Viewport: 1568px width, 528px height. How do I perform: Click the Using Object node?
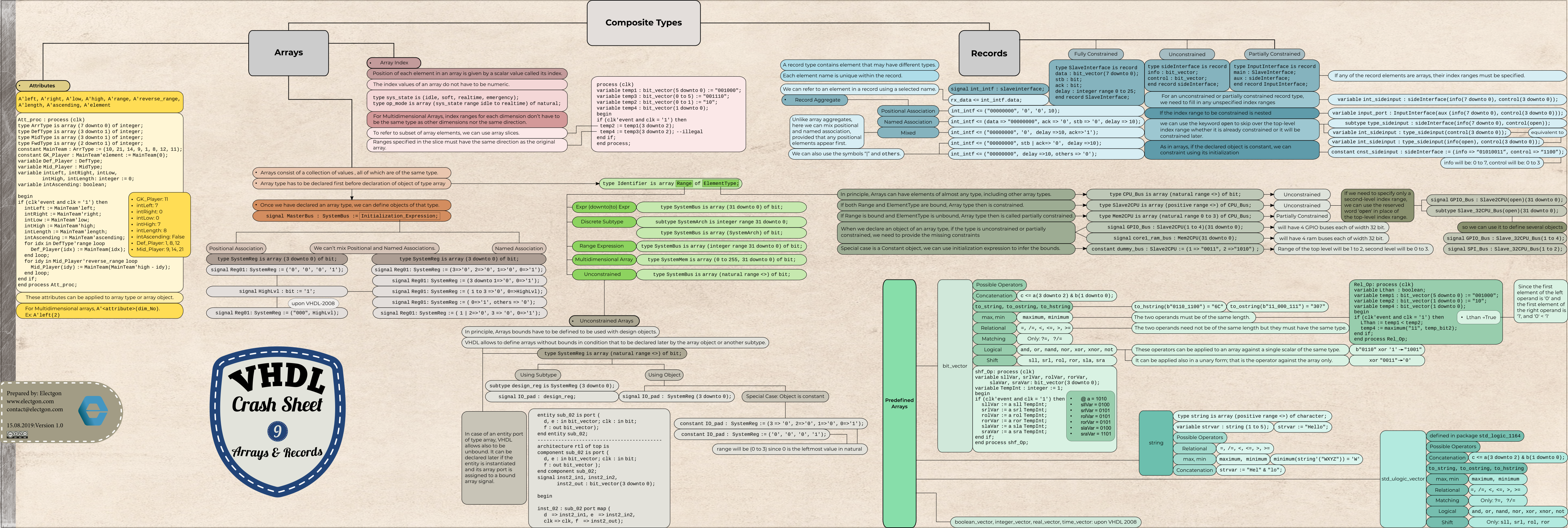[664, 375]
